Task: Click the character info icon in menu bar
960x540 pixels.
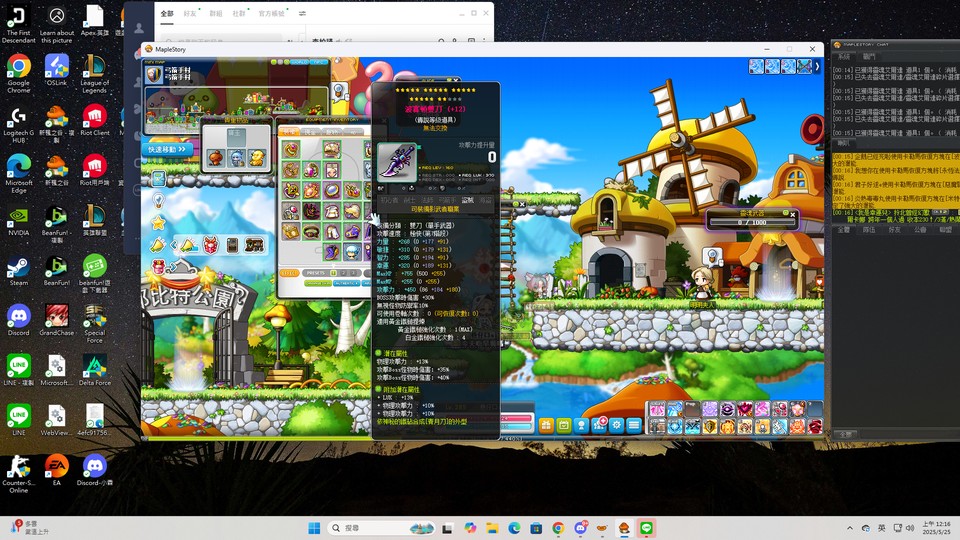Action: coord(582,424)
